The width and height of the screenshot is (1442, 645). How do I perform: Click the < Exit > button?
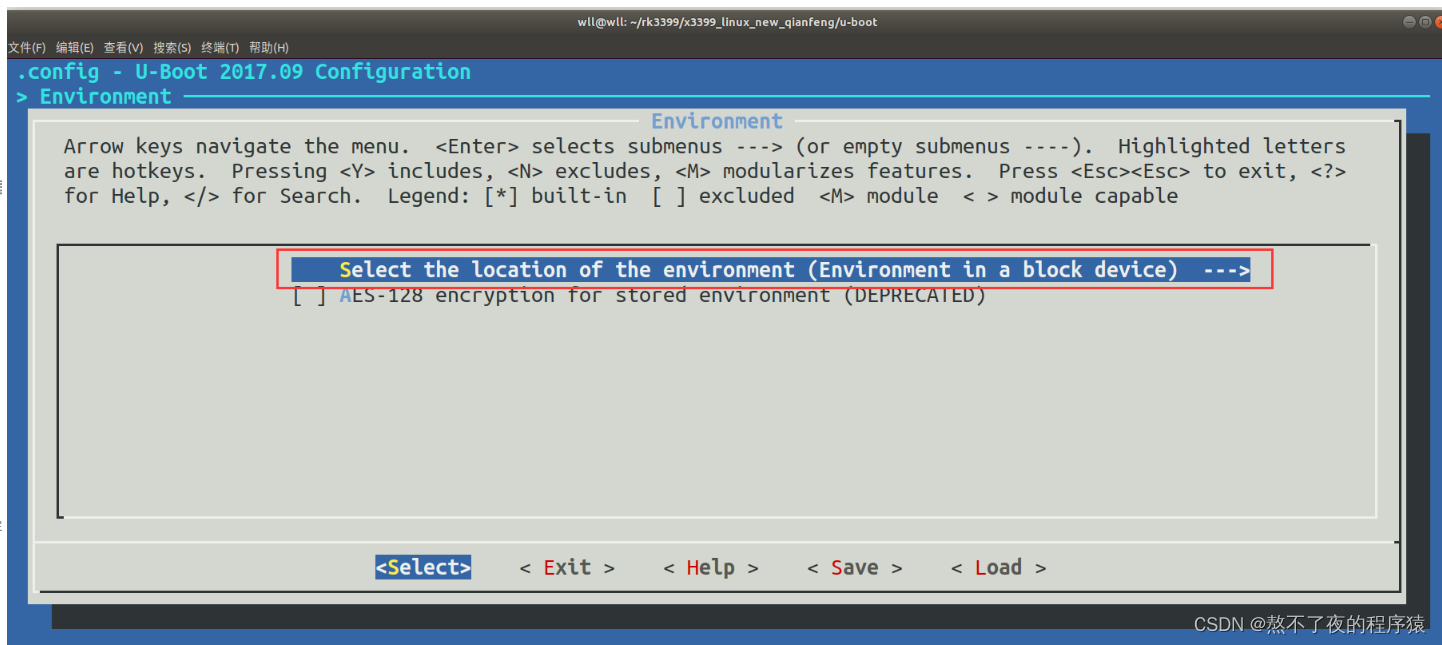pos(567,567)
